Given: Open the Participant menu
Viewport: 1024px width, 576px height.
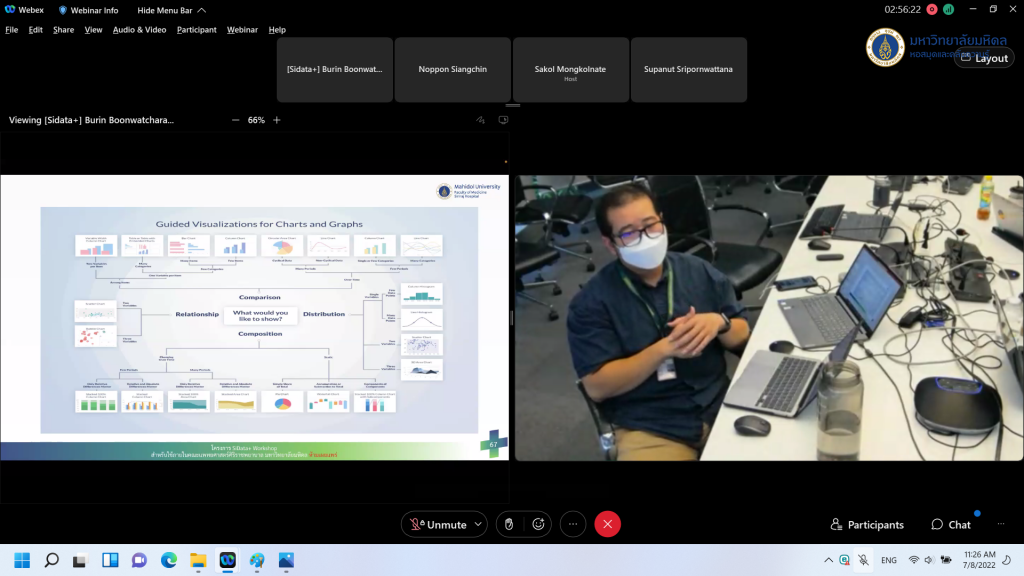Looking at the screenshot, I should click(196, 30).
